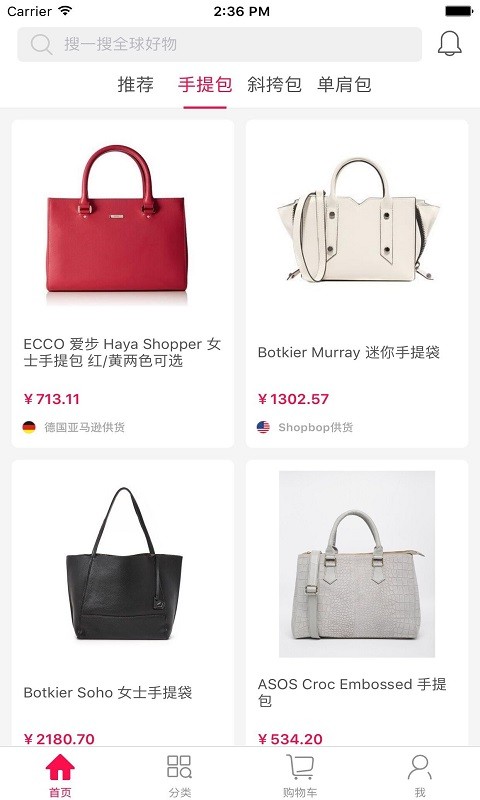480x800 pixels.
Task: Open the 购物车 shopping cart icon
Action: pyautogui.click(x=300, y=767)
